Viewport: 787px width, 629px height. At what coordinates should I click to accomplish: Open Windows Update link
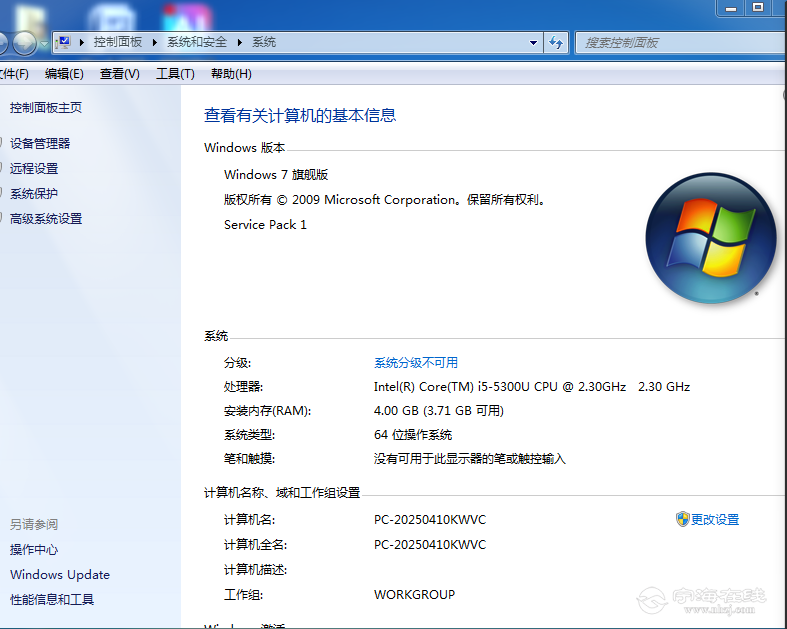click(x=60, y=575)
